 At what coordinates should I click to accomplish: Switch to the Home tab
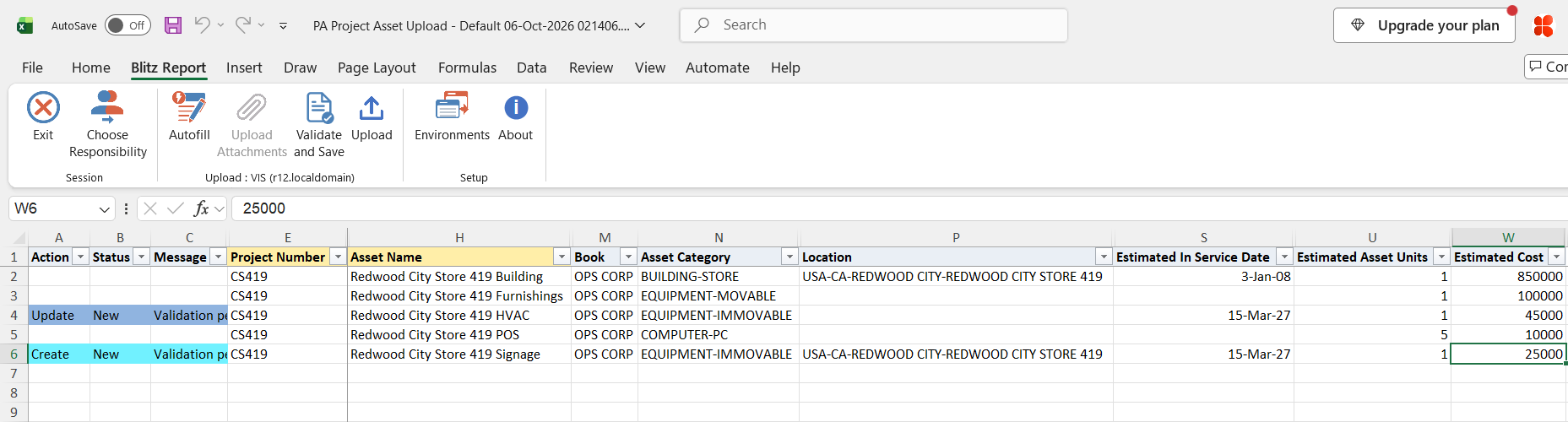click(x=91, y=68)
